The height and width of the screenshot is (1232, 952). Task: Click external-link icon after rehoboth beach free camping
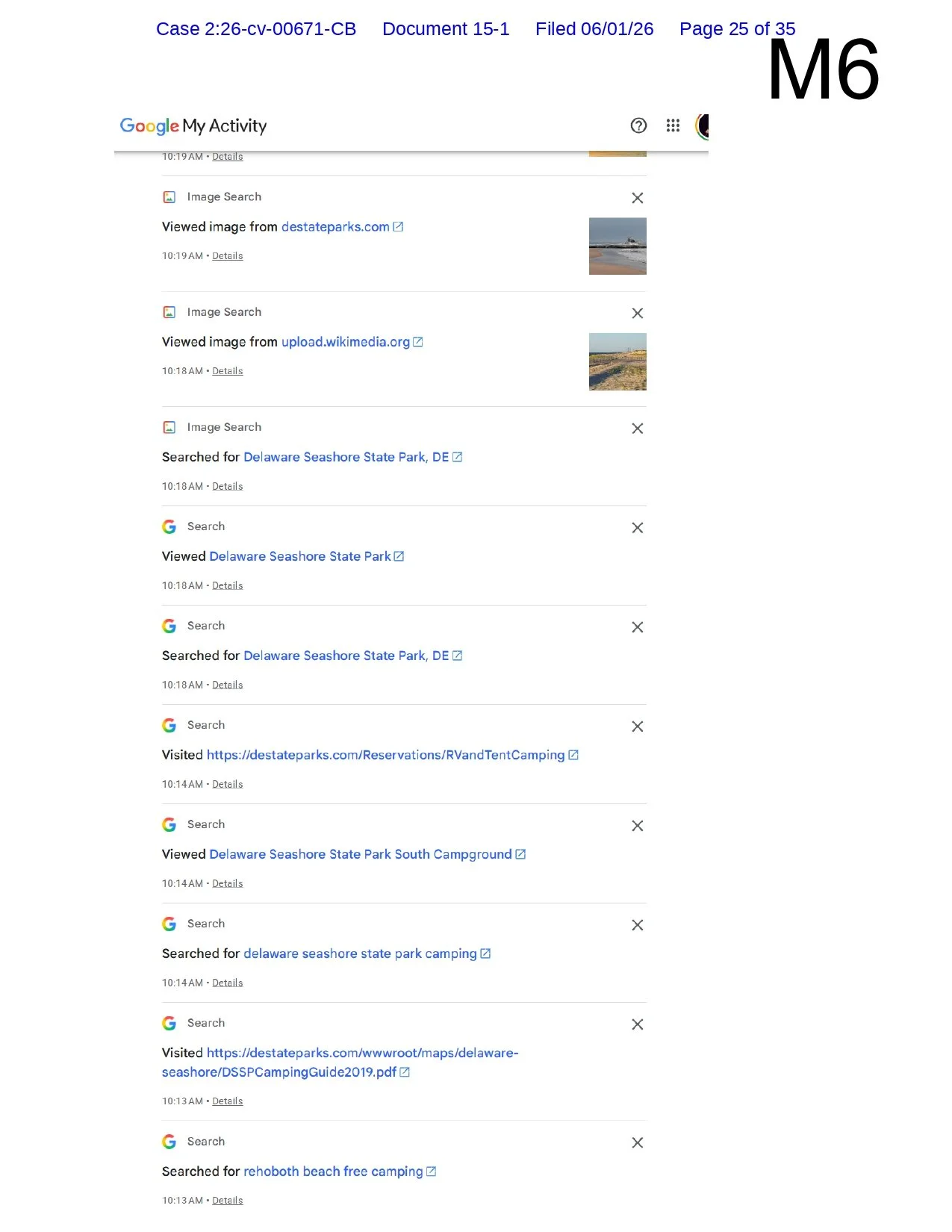tap(431, 1172)
